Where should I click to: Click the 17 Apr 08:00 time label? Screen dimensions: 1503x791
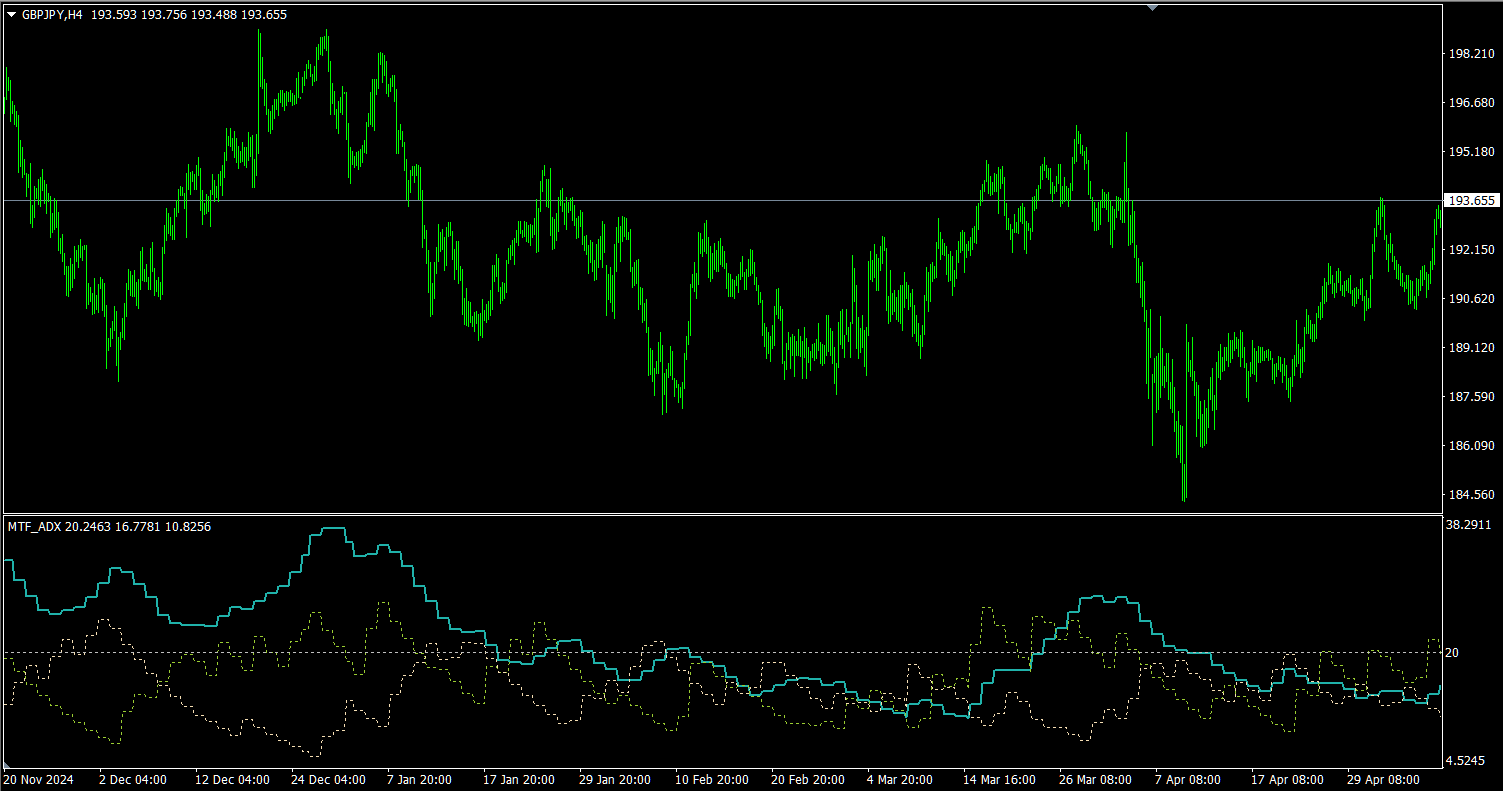[1288, 779]
